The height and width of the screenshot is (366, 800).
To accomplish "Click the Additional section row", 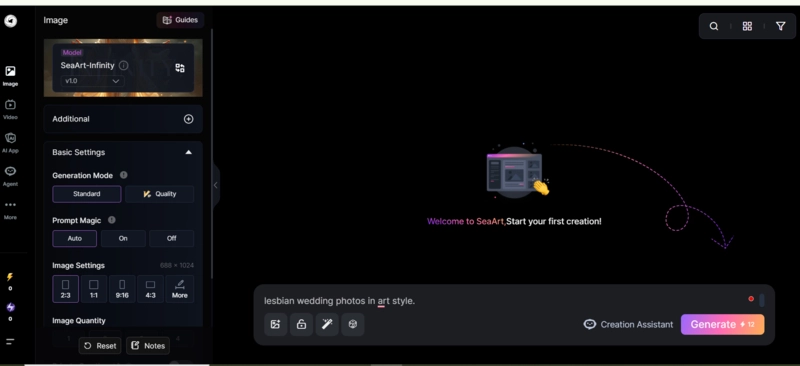I will coord(123,119).
